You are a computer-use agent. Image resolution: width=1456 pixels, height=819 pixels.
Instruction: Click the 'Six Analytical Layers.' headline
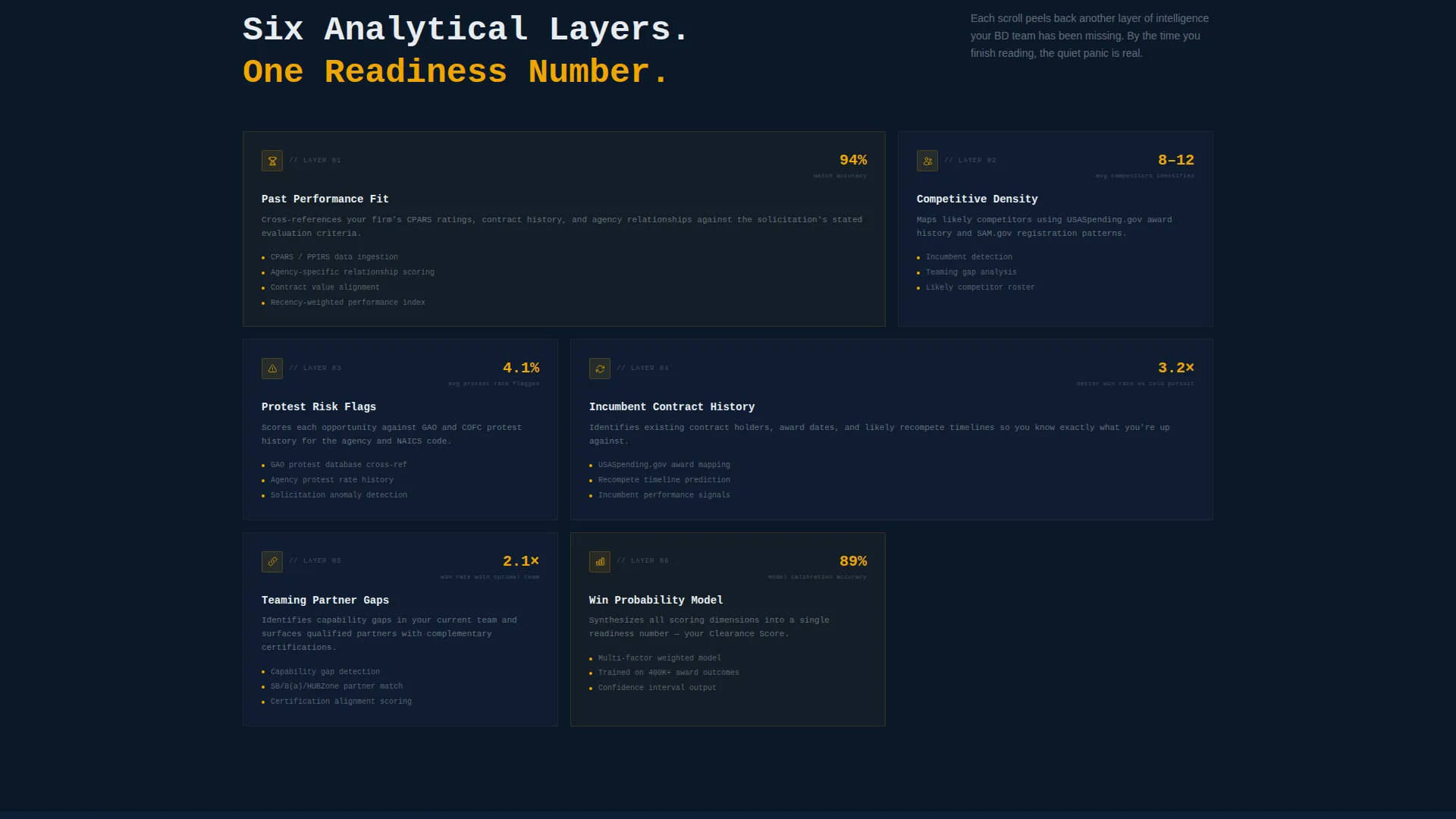click(466, 30)
